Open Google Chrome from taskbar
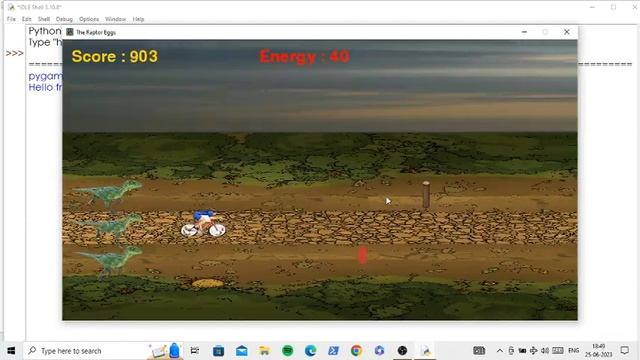Image resolution: width=640 pixels, height=360 pixels. click(x=356, y=351)
